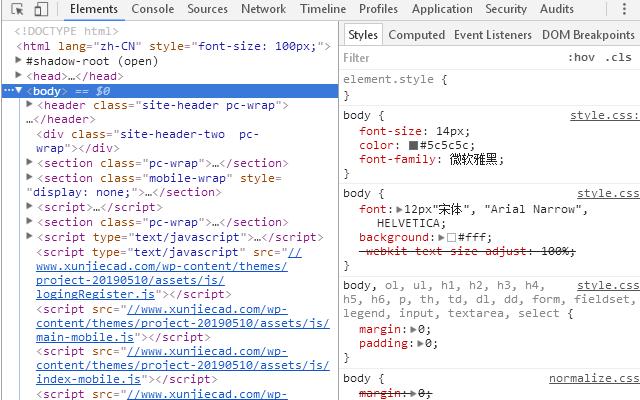Toggle the .cls class editor button

(x=619, y=58)
